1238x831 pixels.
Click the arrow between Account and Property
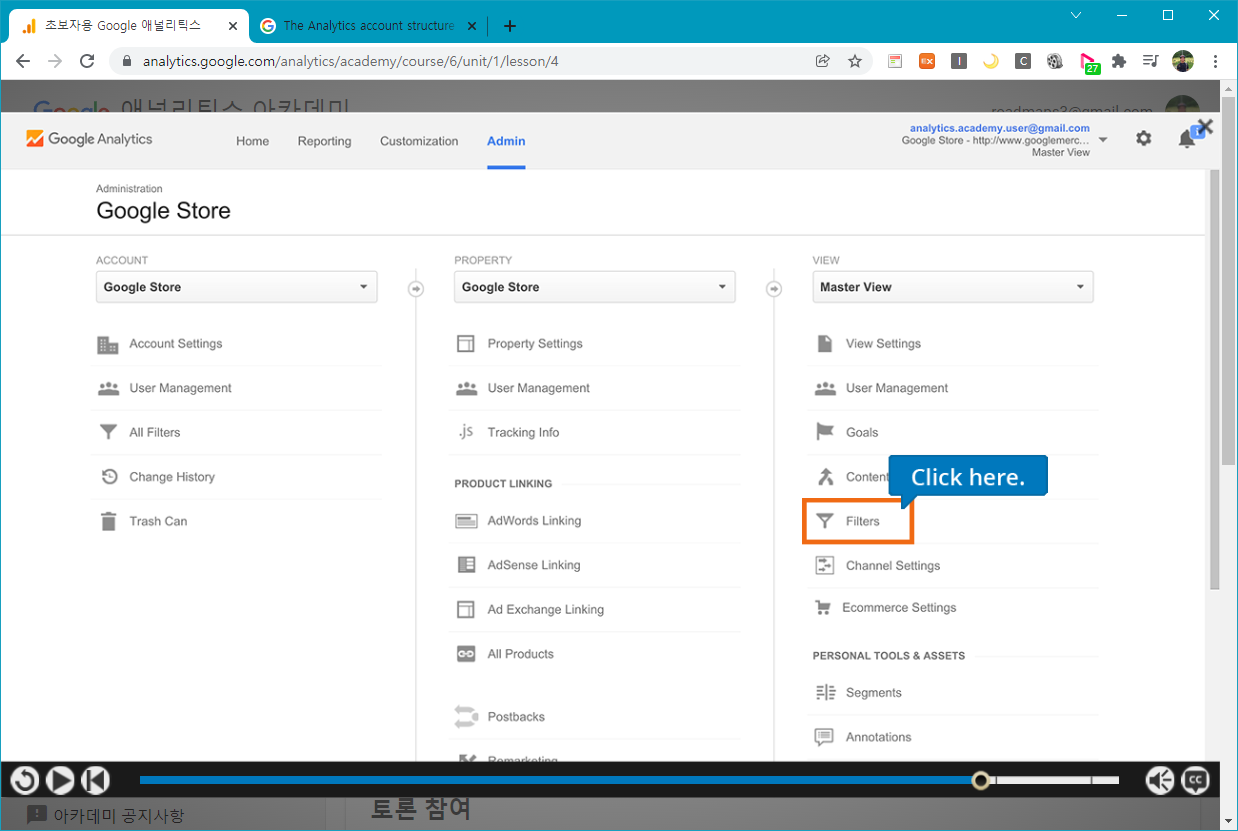tap(416, 289)
